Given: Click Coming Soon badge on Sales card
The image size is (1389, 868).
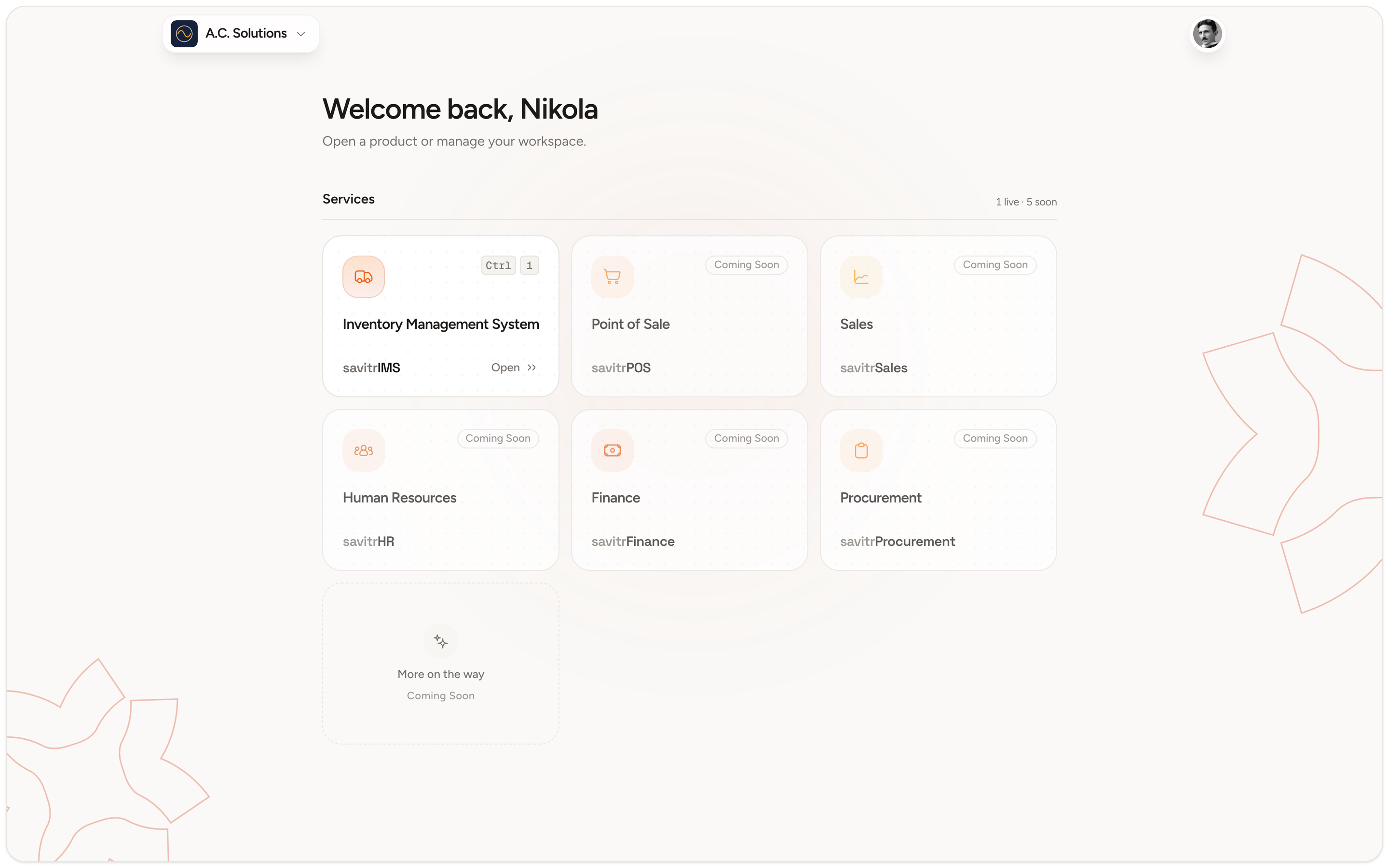Looking at the screenshot, I should pyautogui.click(x=994, y=265).
